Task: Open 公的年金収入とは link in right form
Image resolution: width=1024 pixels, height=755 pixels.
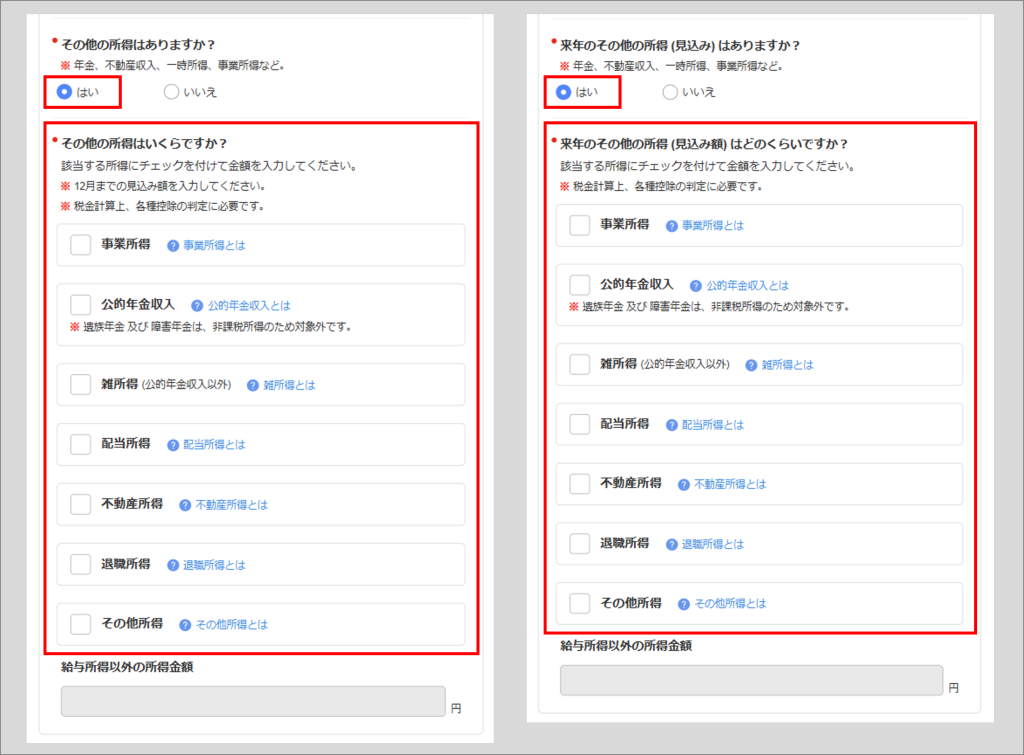Action: click(x=748, y=285)
